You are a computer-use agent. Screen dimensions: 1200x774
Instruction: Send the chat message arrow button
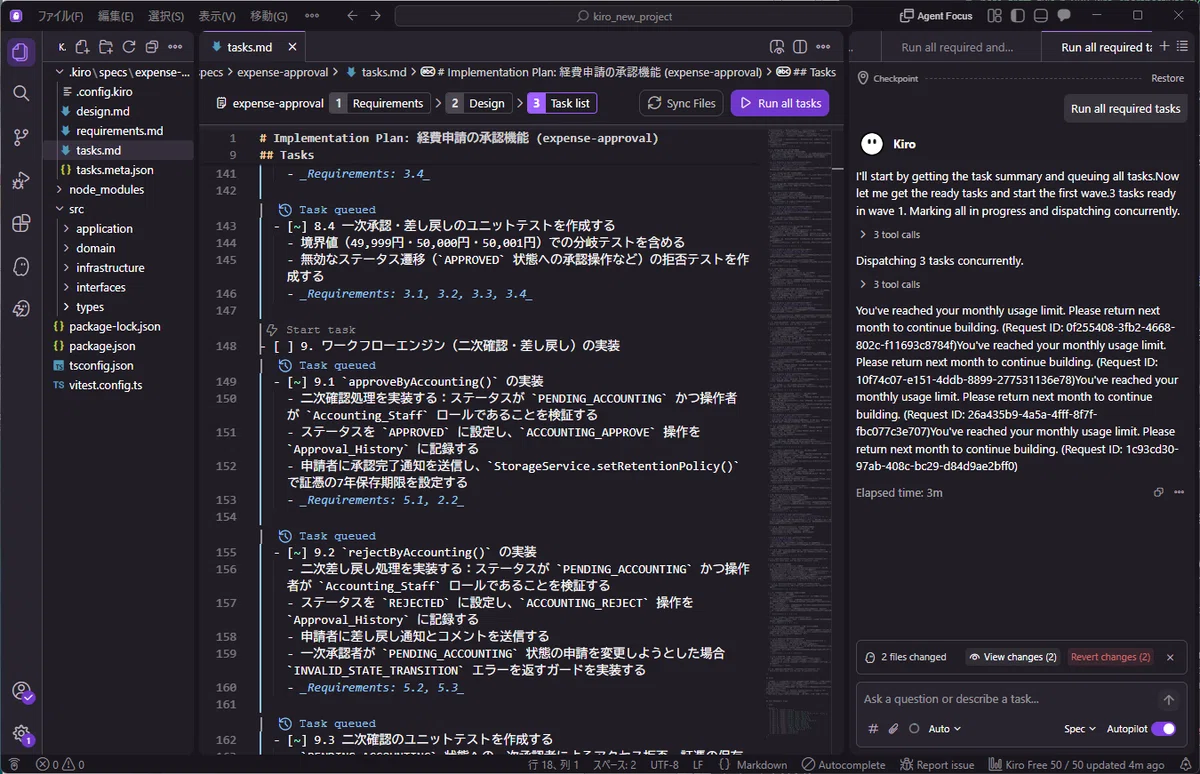click(1168, 700)
